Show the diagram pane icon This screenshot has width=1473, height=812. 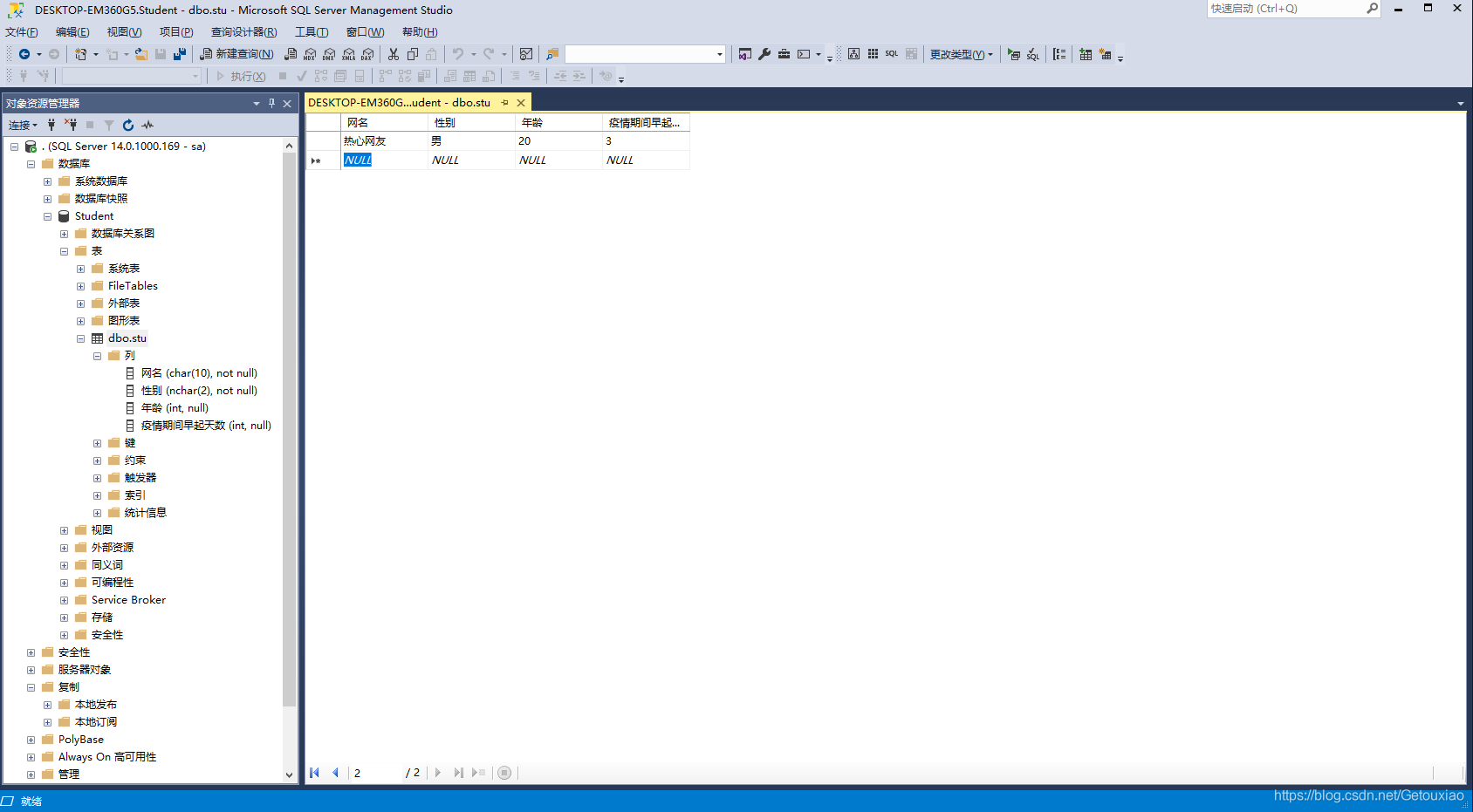coord(853,54)
